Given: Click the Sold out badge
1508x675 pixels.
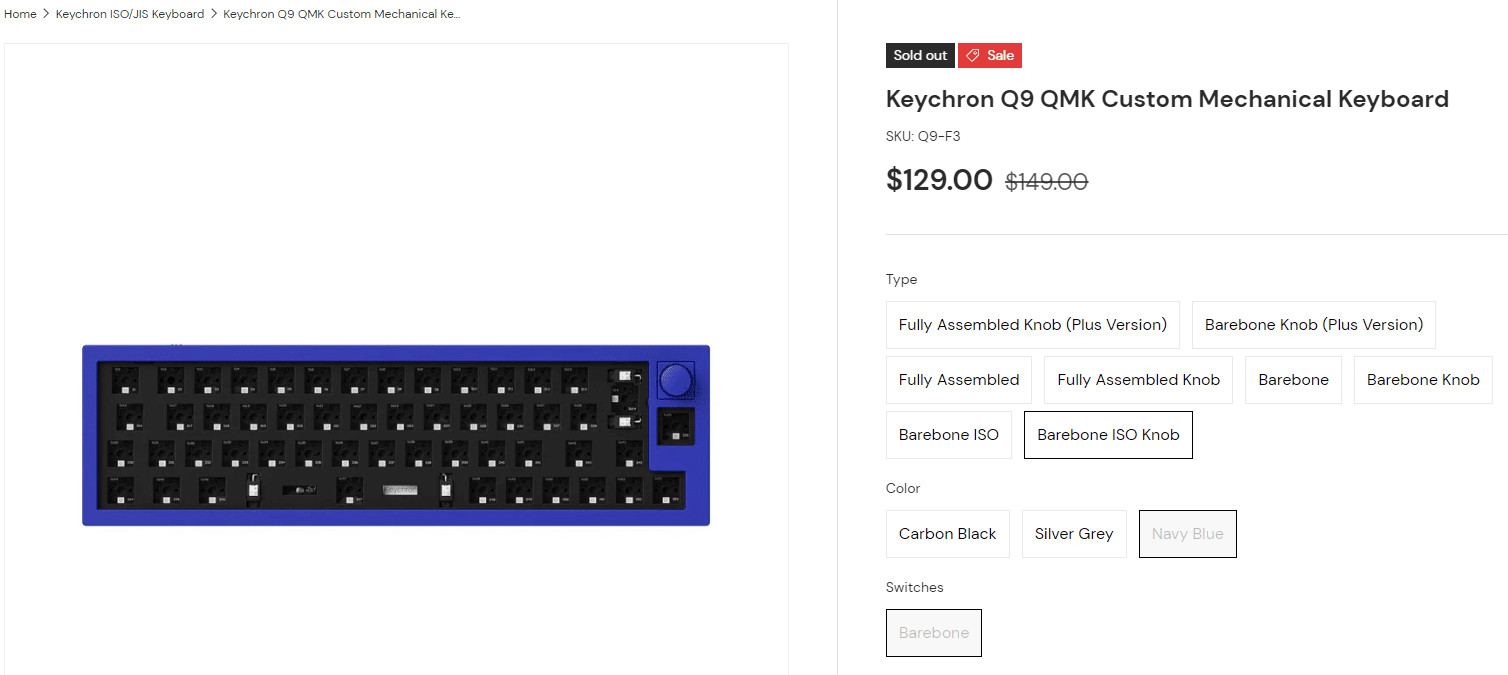Looking at the screenshot, I should (x=920, y=56).
